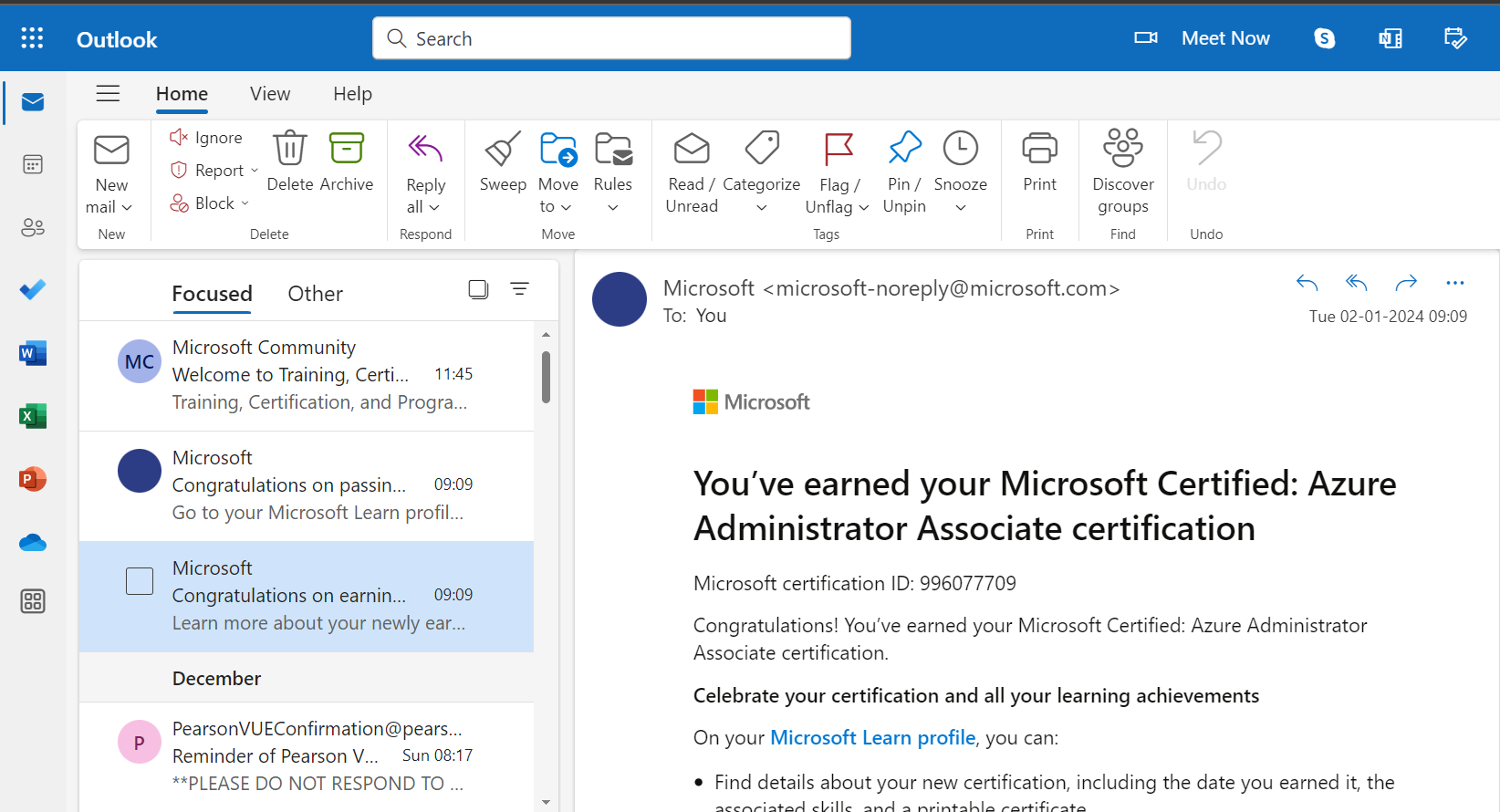Open People from the left sidebar
Image resolution: width=1500 pixels, height=812 pixels.
(x=33, y=227)
